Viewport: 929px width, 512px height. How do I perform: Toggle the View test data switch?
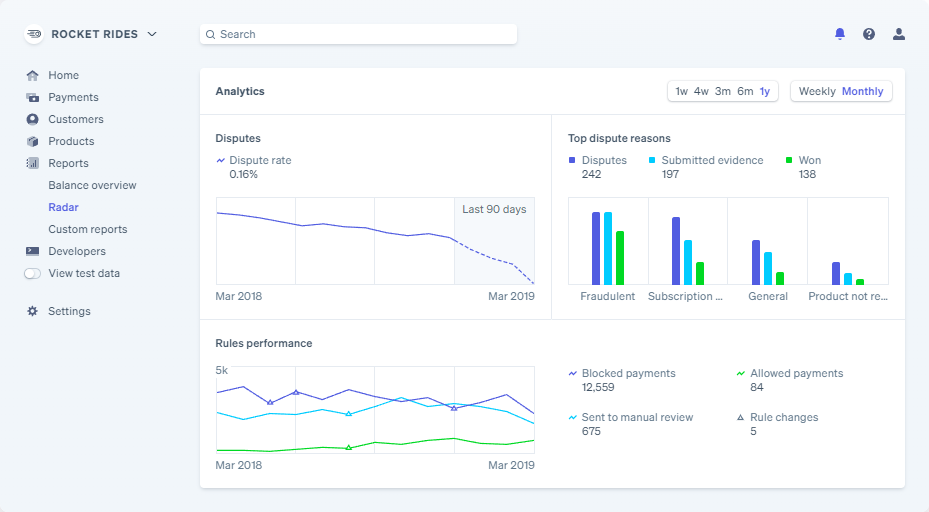click(33, 273)
